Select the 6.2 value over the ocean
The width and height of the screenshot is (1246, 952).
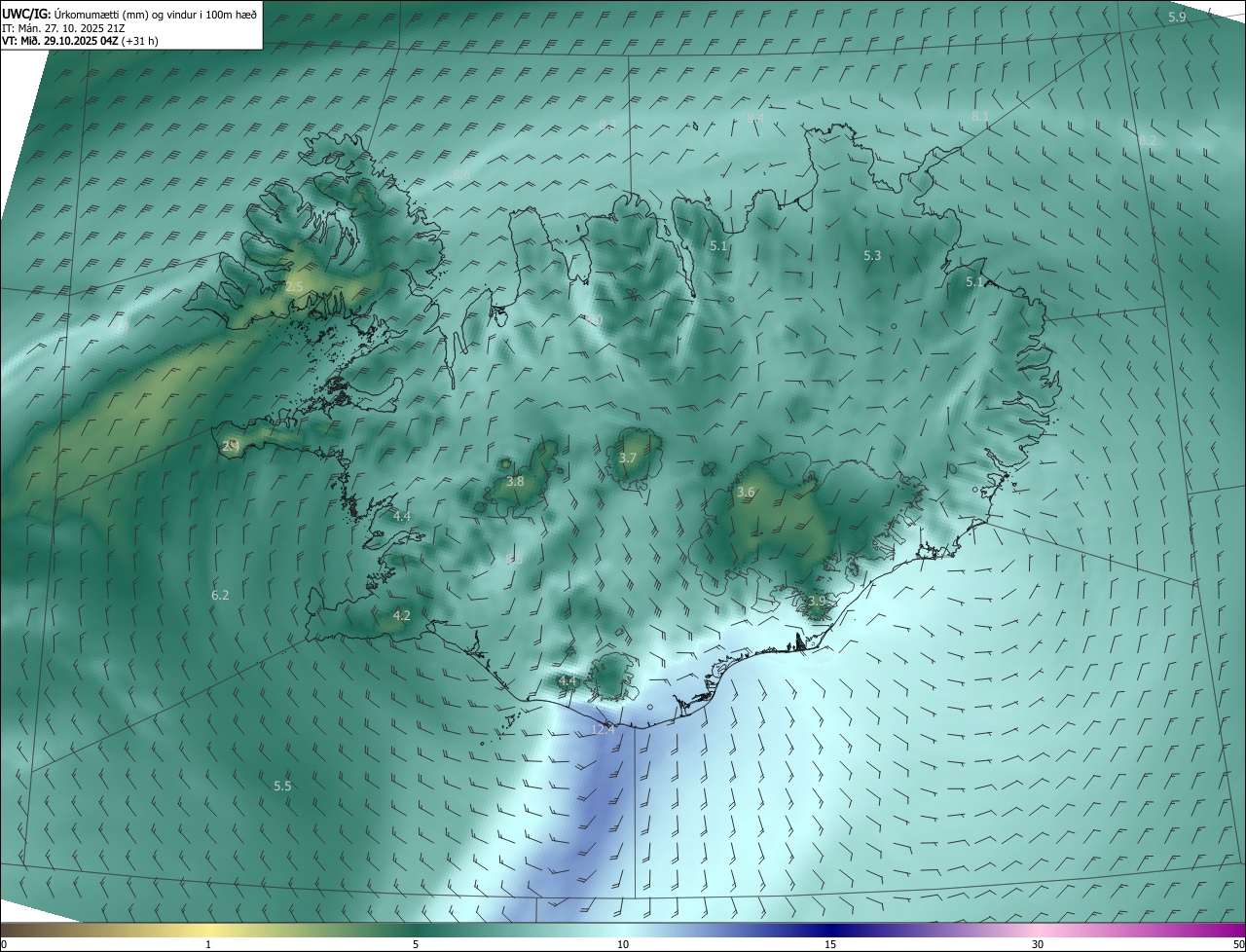220,595
